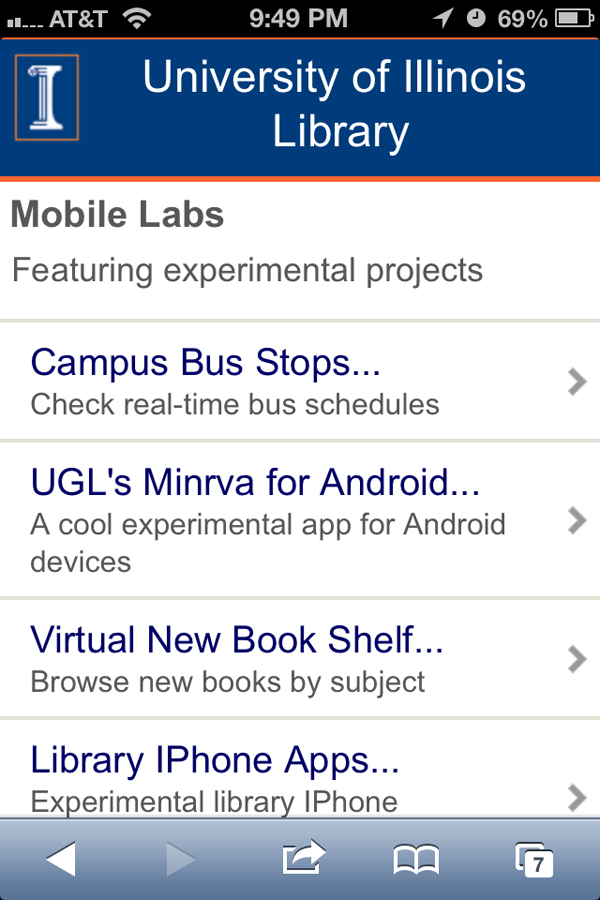Tap the battery icon in status bar
This screenshot has width=600, height=900.
573,18
